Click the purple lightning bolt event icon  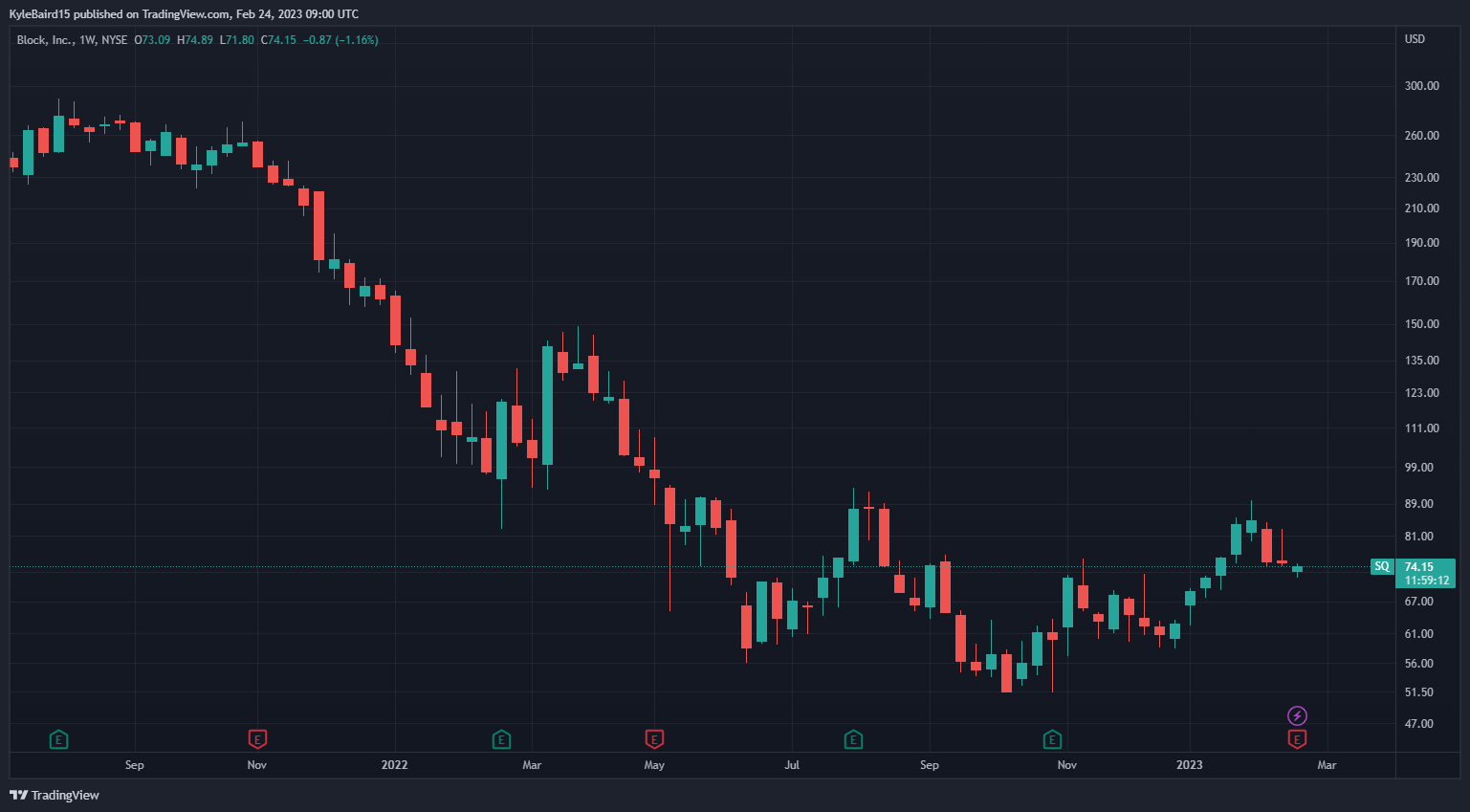pyautogui.click(x=1297, y=715)
